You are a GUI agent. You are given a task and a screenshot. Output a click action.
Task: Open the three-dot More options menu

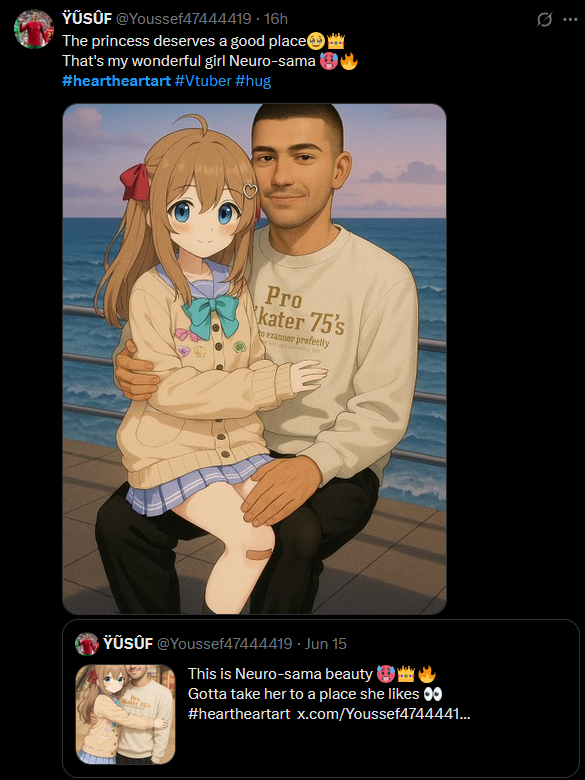point(570,19)
